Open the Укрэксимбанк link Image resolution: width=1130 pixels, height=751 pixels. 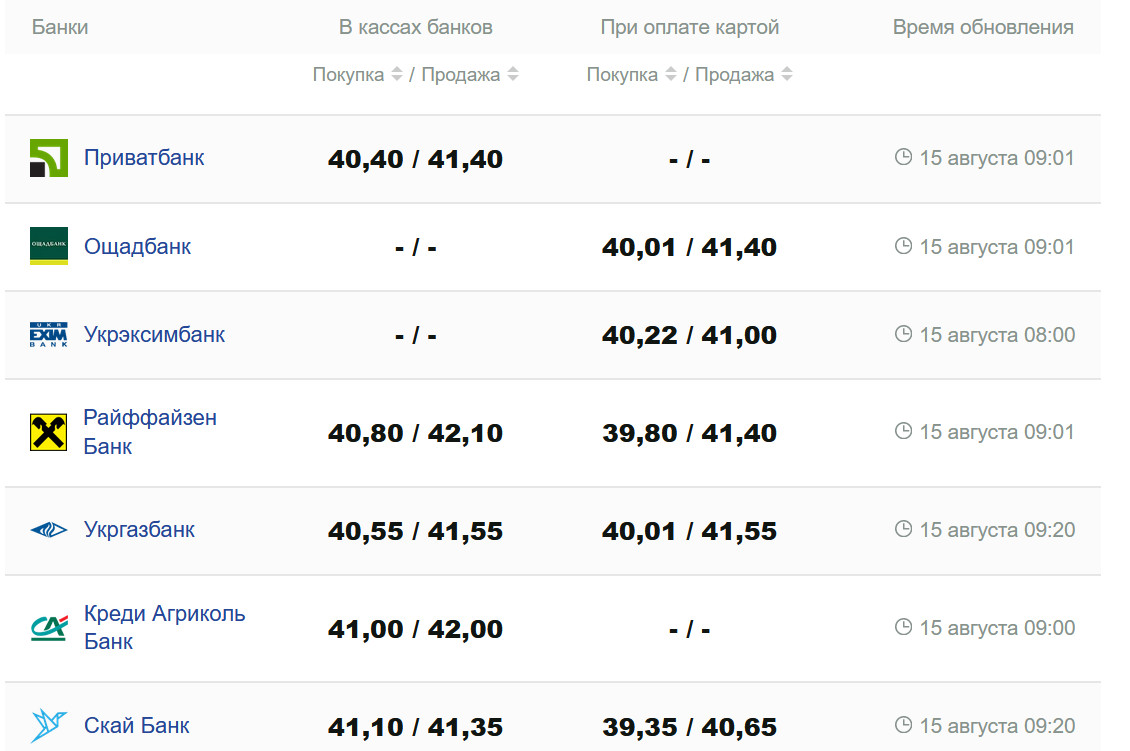coord(154,335)
